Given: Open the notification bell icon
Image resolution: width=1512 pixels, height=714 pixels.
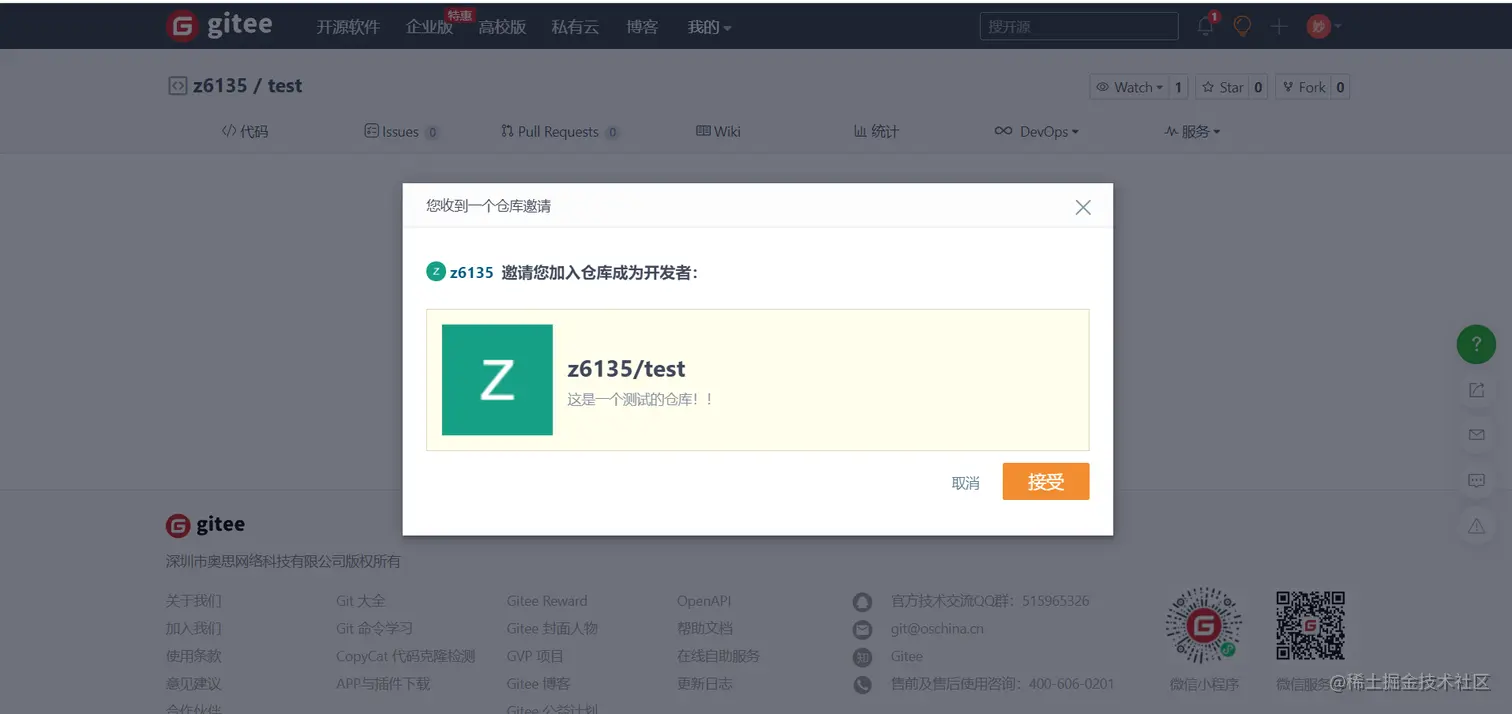Looking at the screenshot, I should 1206,26.
